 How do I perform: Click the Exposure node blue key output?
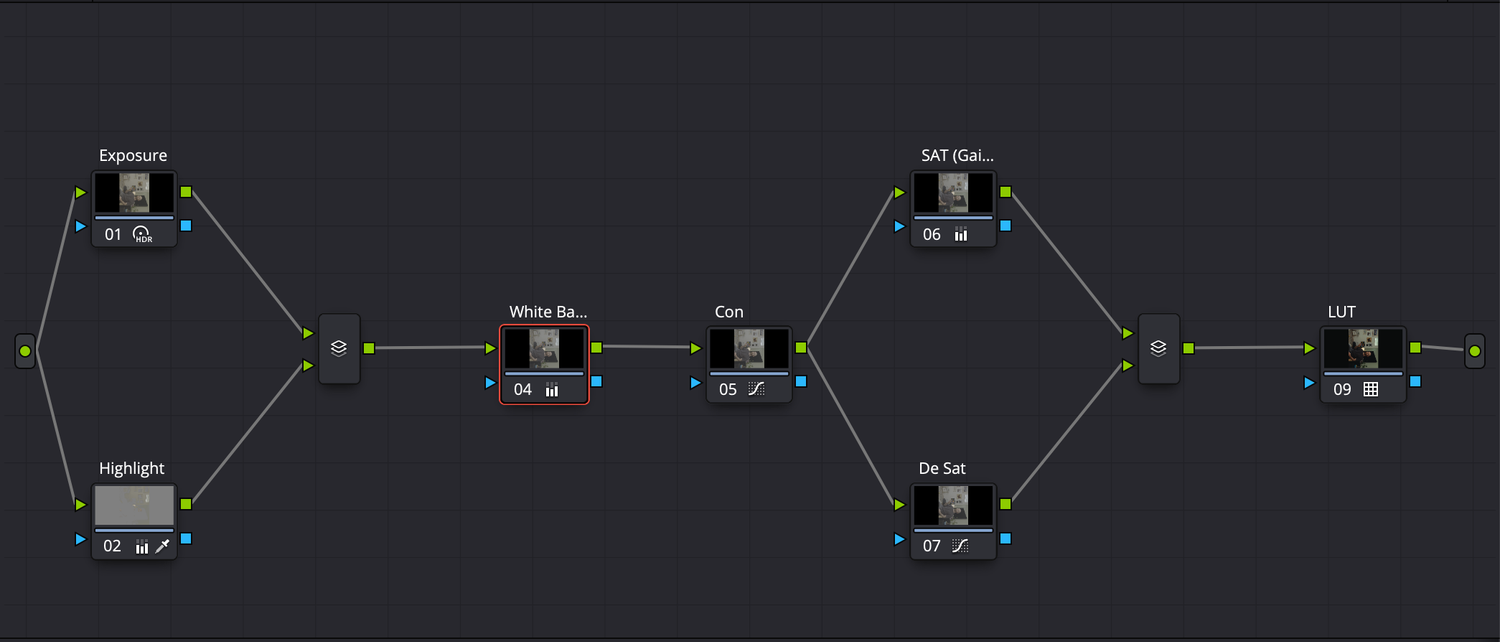(x=186, y=226)
